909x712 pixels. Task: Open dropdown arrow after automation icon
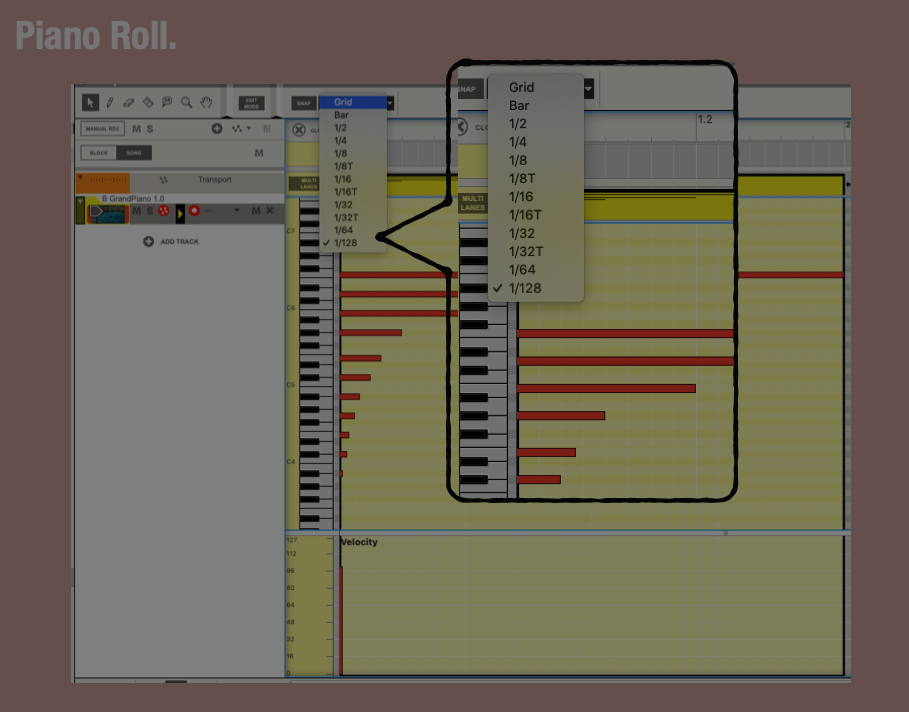tap(249, 128)
